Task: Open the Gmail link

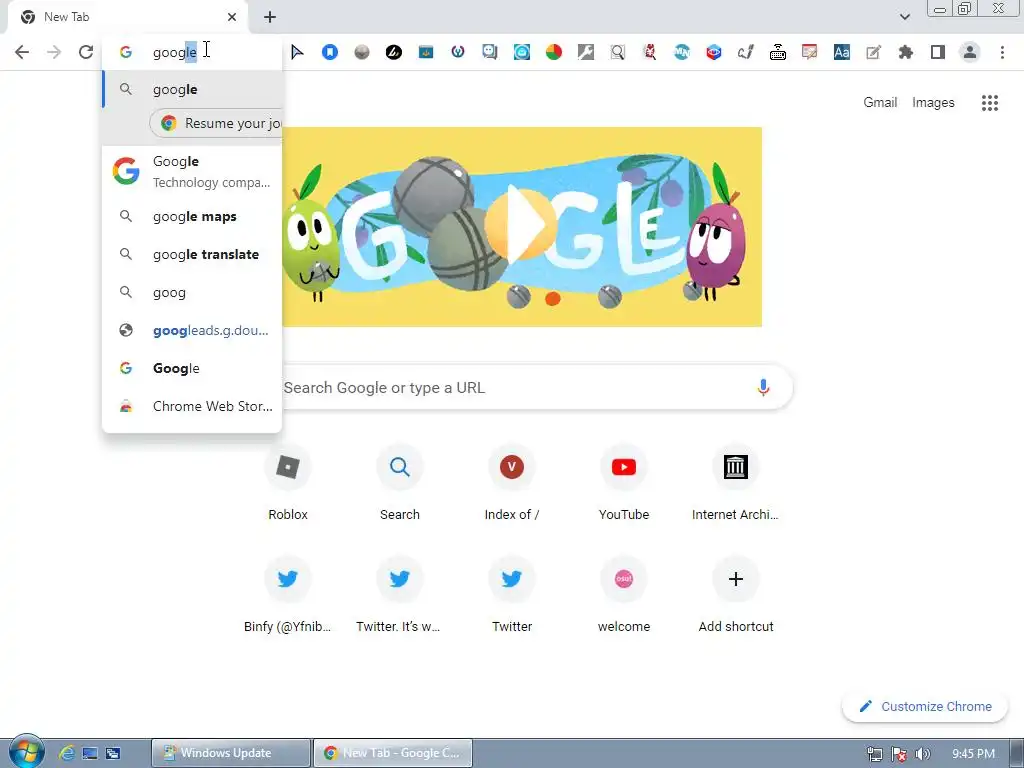Action: [880, 103]
